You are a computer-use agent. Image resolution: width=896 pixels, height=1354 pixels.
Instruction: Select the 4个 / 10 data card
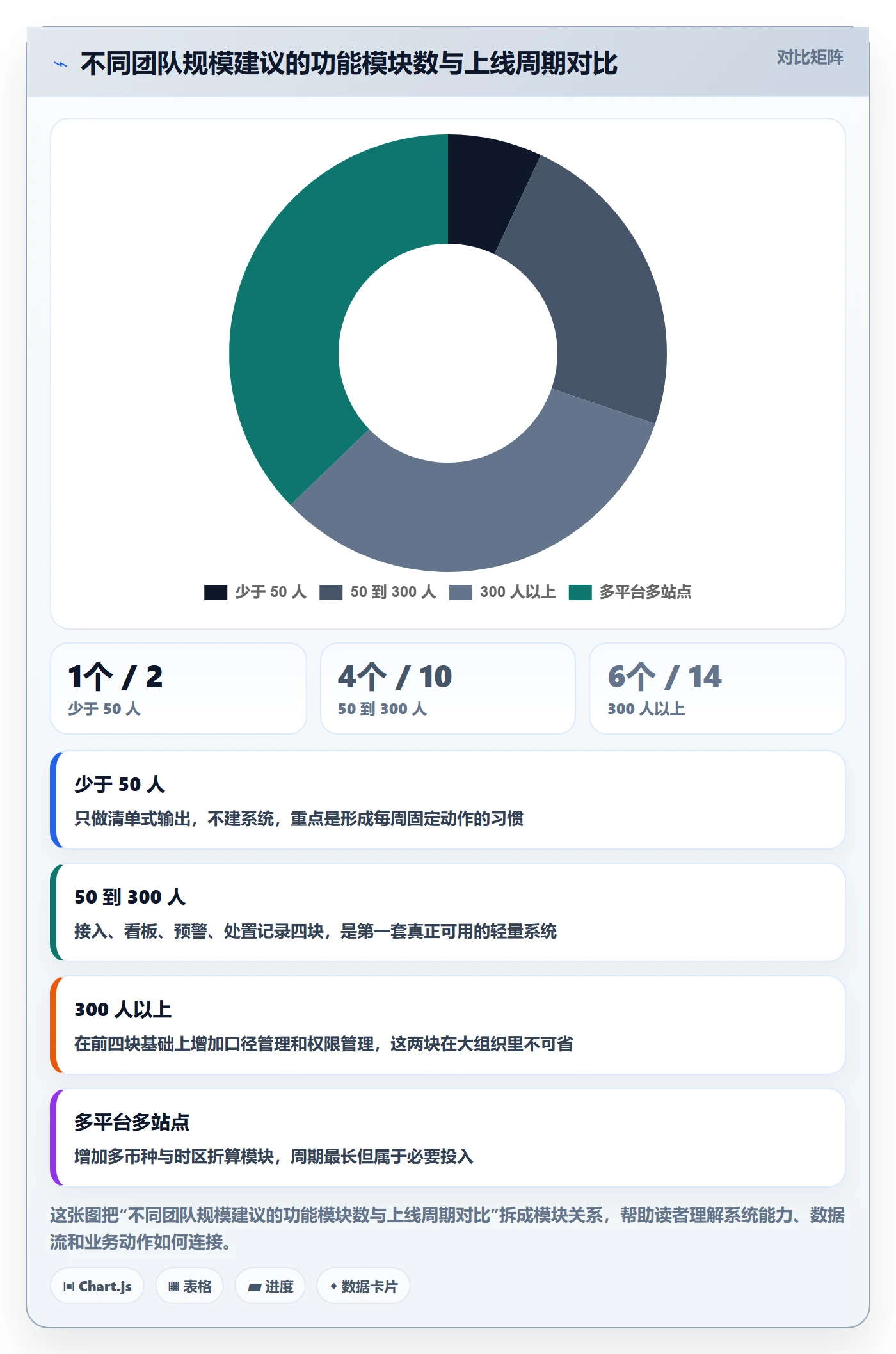(448, 689)
